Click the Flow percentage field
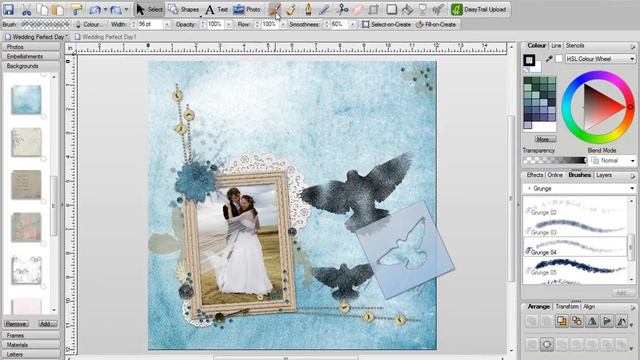Image resolution: width=640 pixels, height=360 pixels. pos(270,24)
